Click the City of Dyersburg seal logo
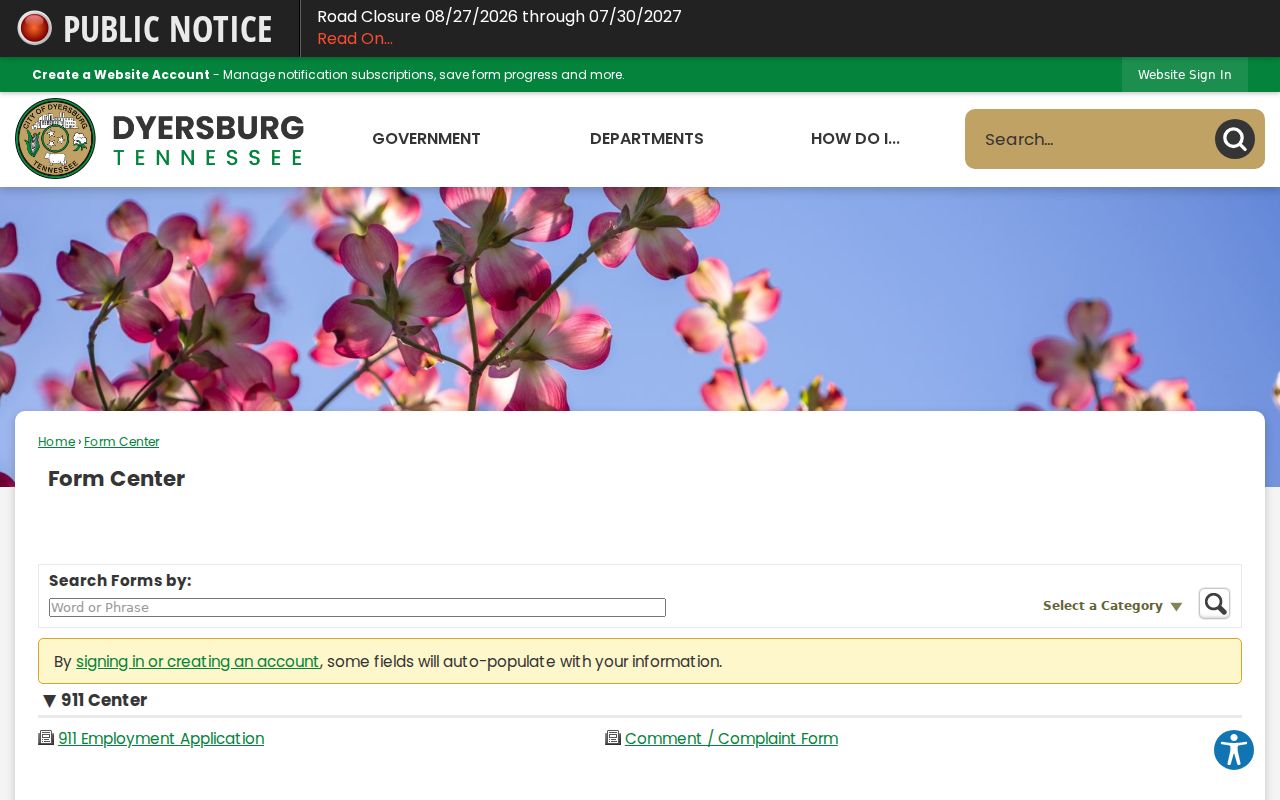 [55, 139]
